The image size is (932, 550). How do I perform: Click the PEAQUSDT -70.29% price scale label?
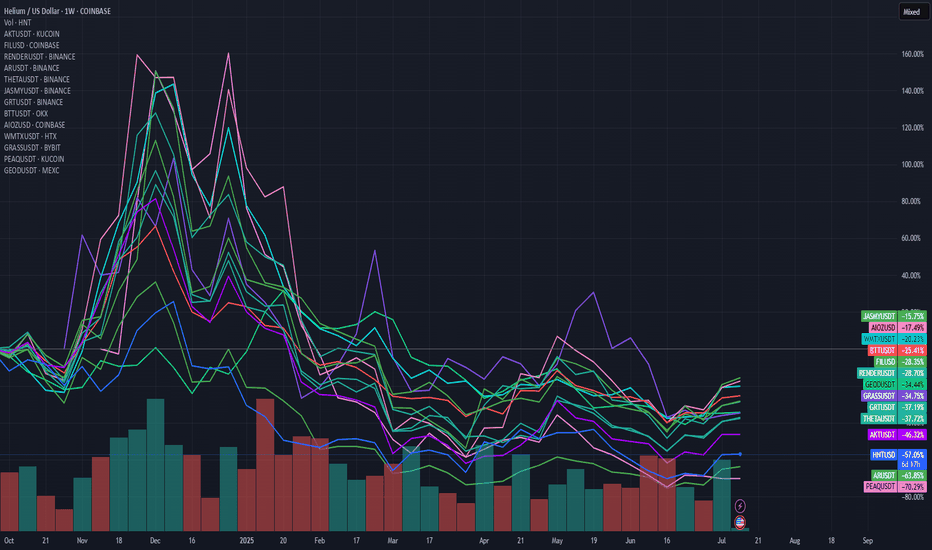pyautogui.click(x=895, y=486)
